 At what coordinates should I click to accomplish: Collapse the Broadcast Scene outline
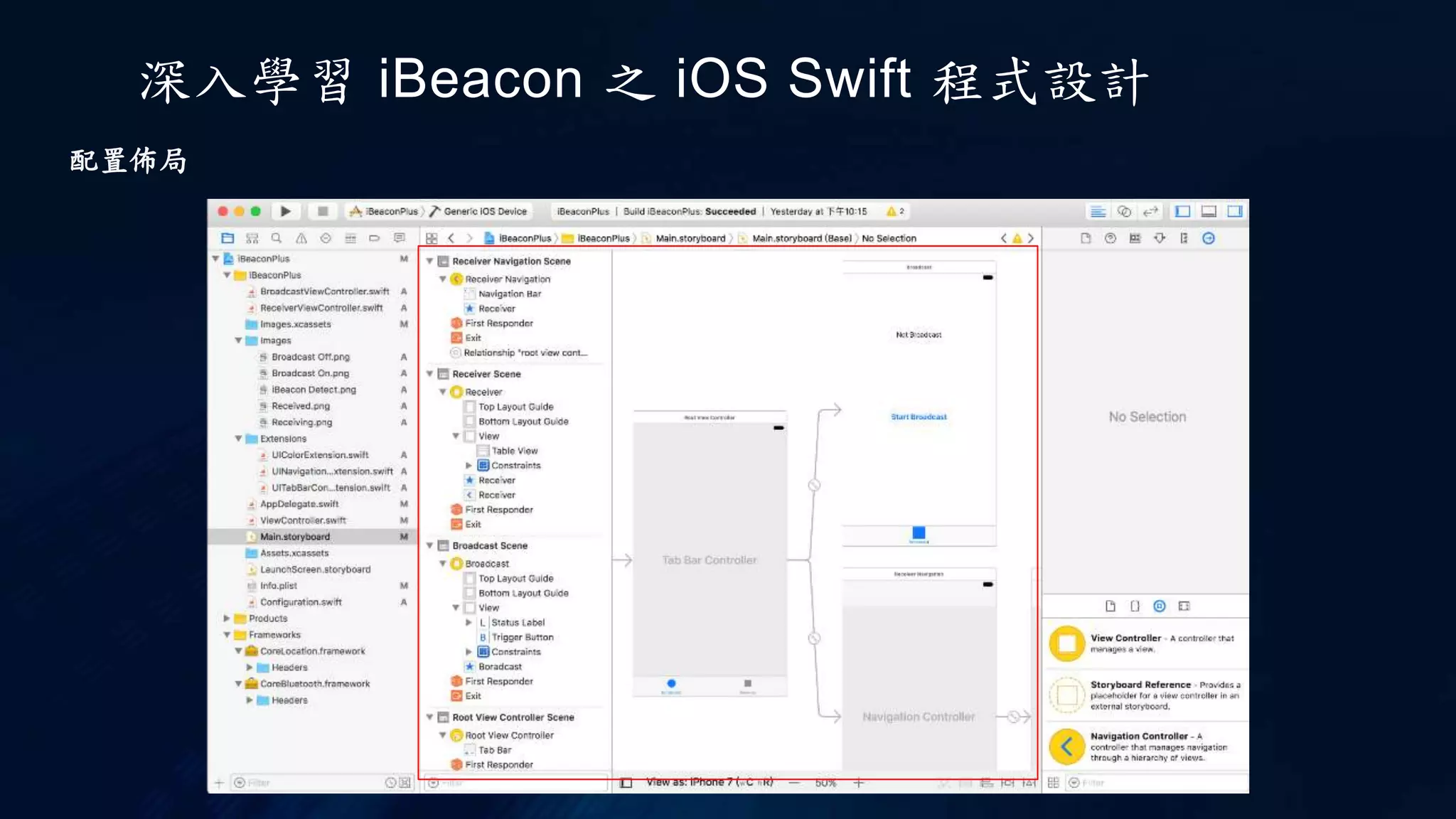[429, 545]
